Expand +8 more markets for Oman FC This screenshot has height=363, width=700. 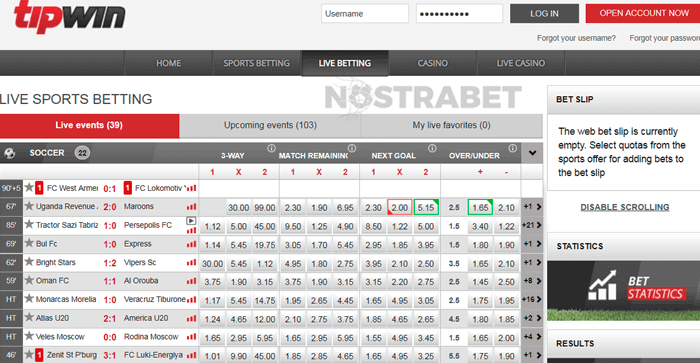(532, 281)
